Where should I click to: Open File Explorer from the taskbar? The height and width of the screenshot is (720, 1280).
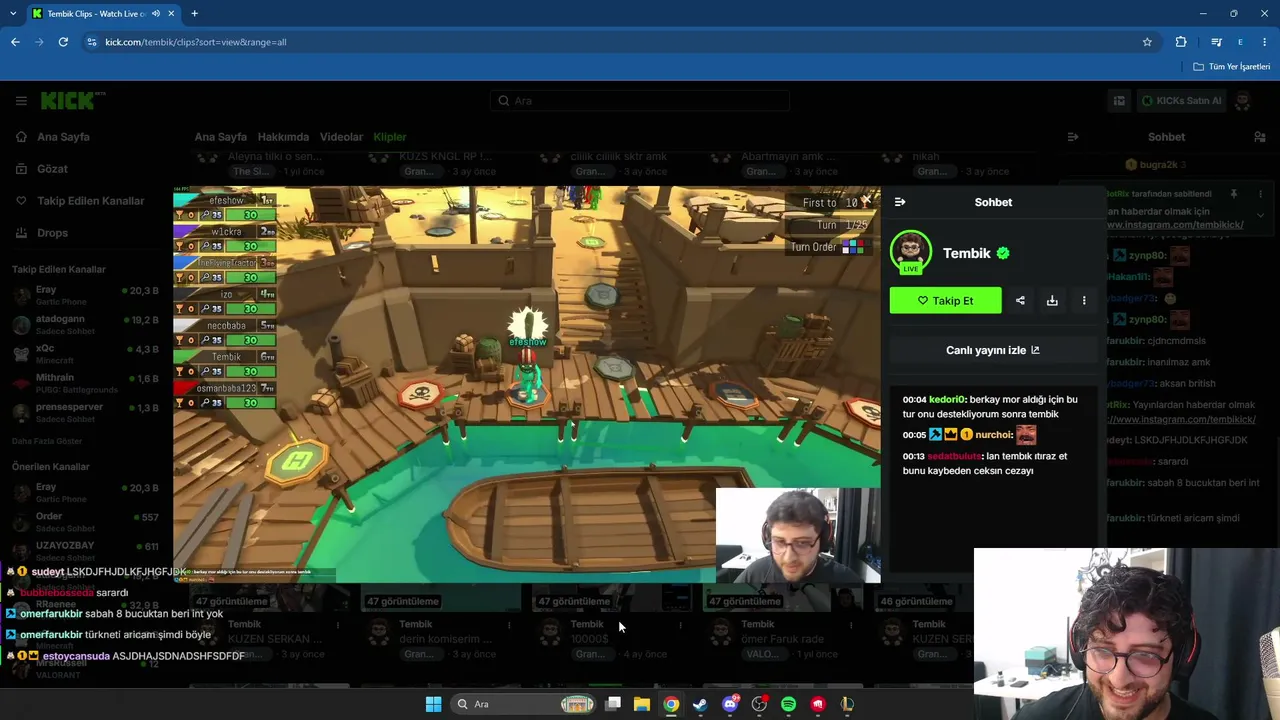(x=642, y=704)
